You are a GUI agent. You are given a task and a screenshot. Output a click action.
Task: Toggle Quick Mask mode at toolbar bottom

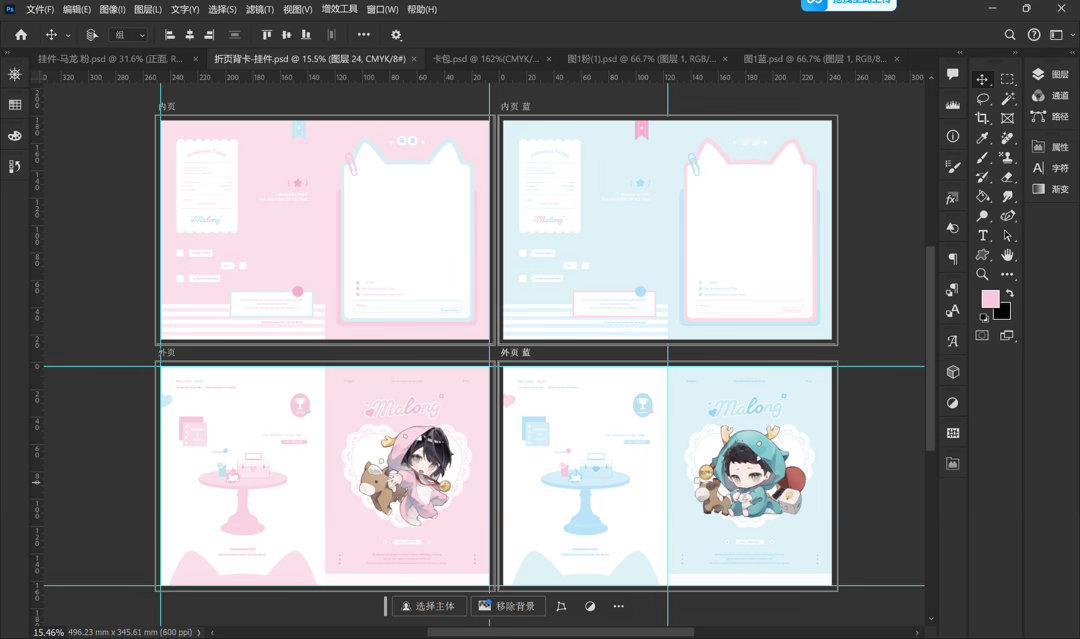982,335
